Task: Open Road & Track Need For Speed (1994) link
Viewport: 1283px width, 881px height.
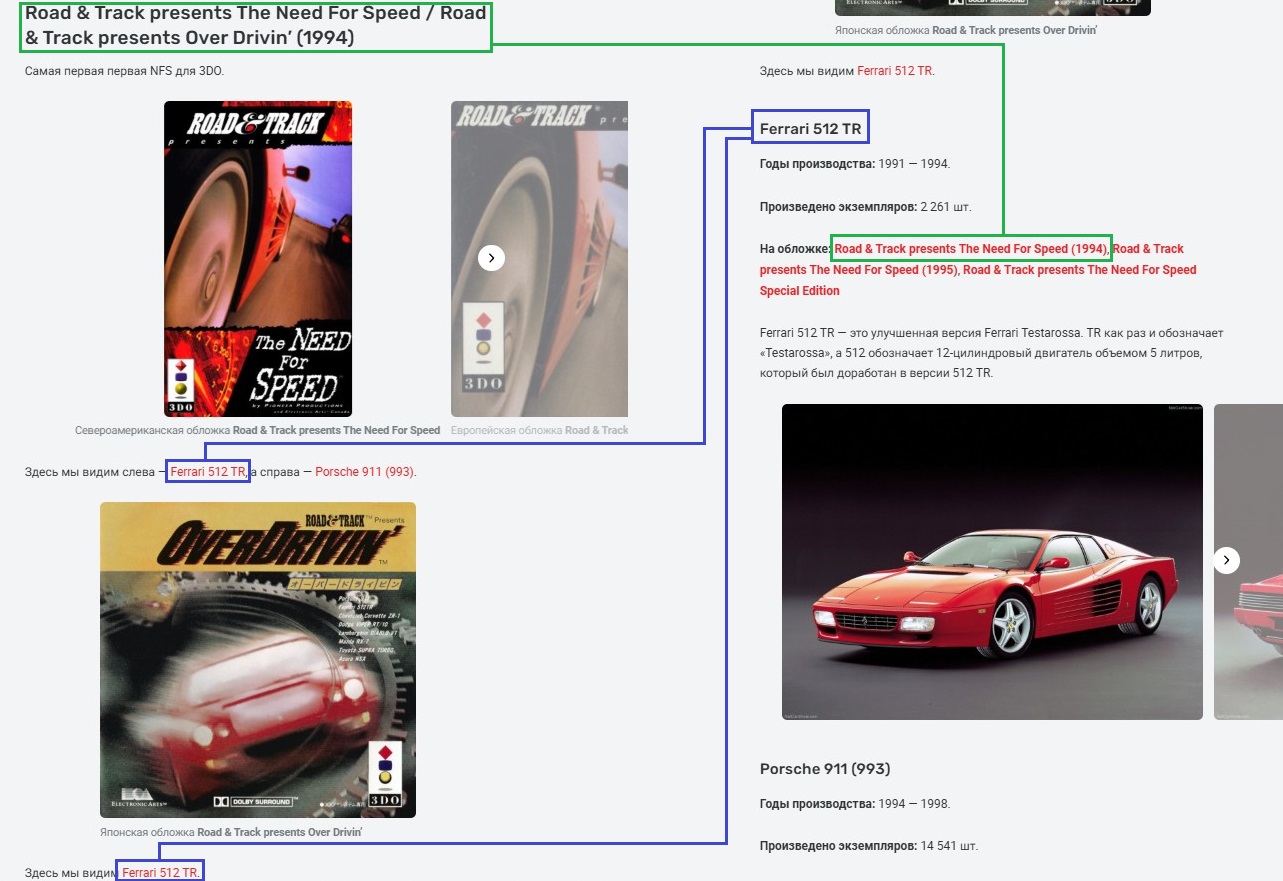Action: pos(970,249)
